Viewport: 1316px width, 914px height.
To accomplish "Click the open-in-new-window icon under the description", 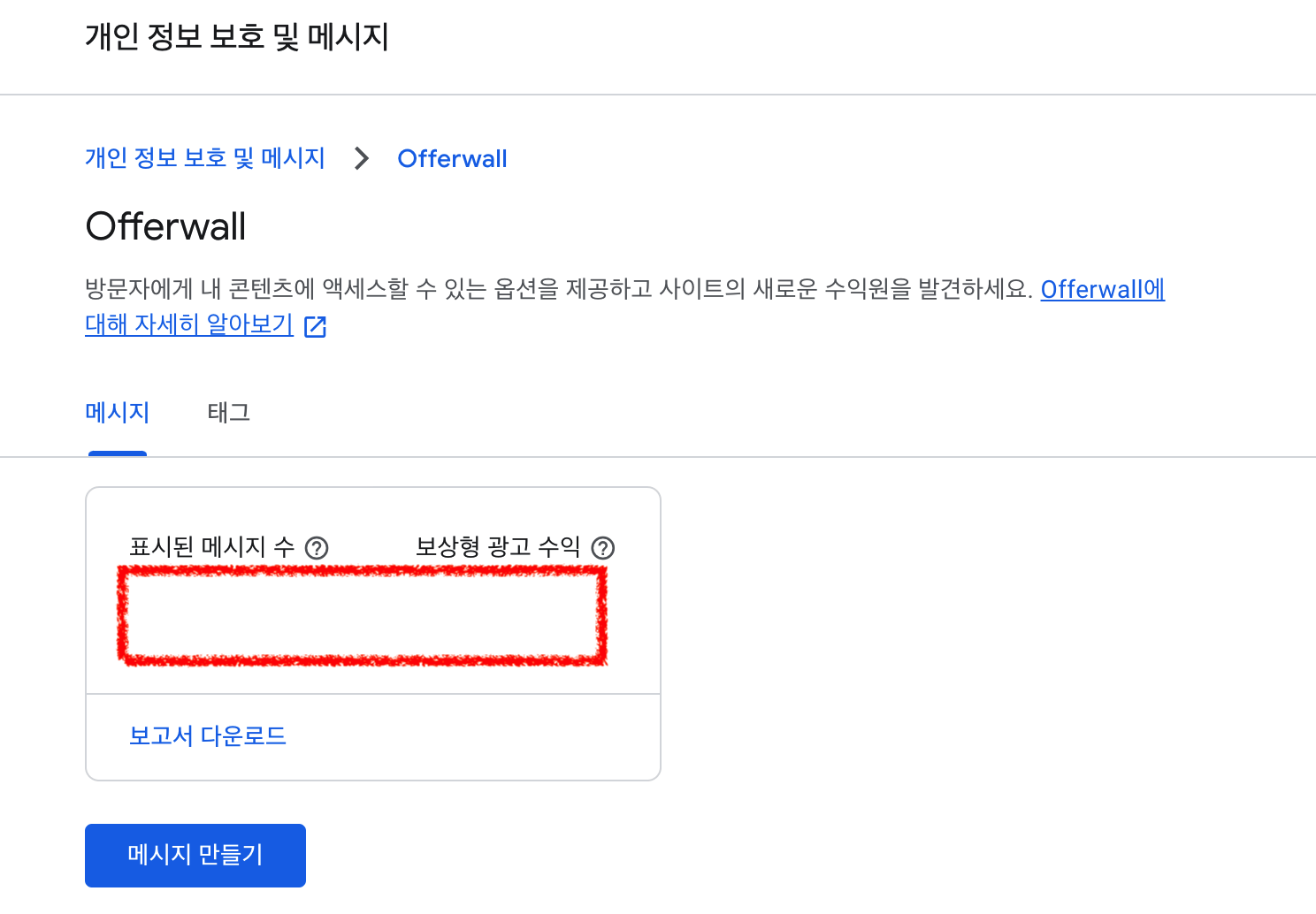I will coord(316,326).
